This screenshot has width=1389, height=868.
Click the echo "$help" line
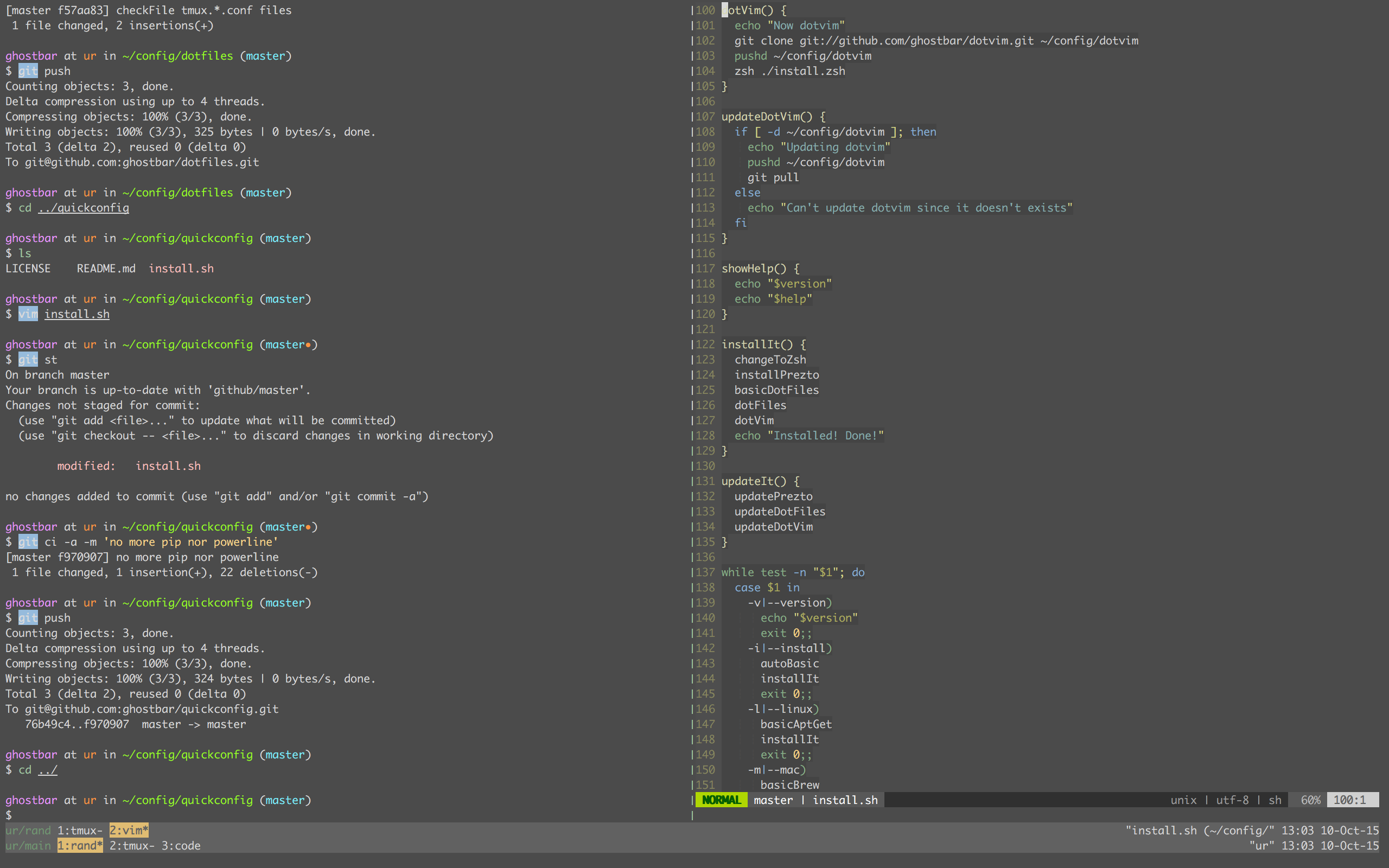773,298
